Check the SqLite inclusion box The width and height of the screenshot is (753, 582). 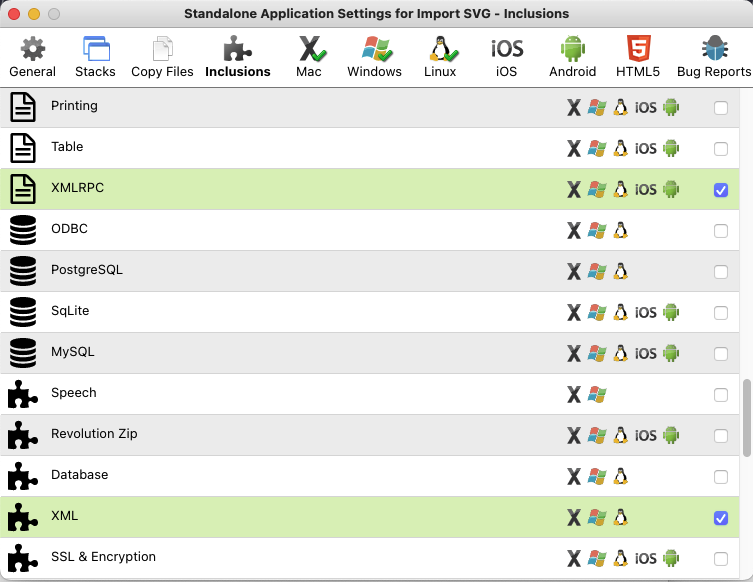click(x=721, y=313)
